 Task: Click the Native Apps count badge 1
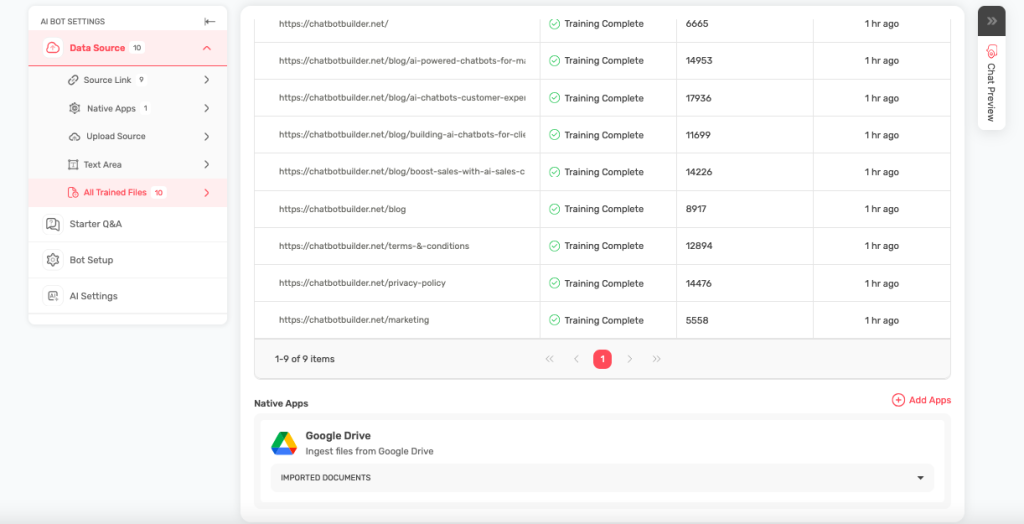145,108
